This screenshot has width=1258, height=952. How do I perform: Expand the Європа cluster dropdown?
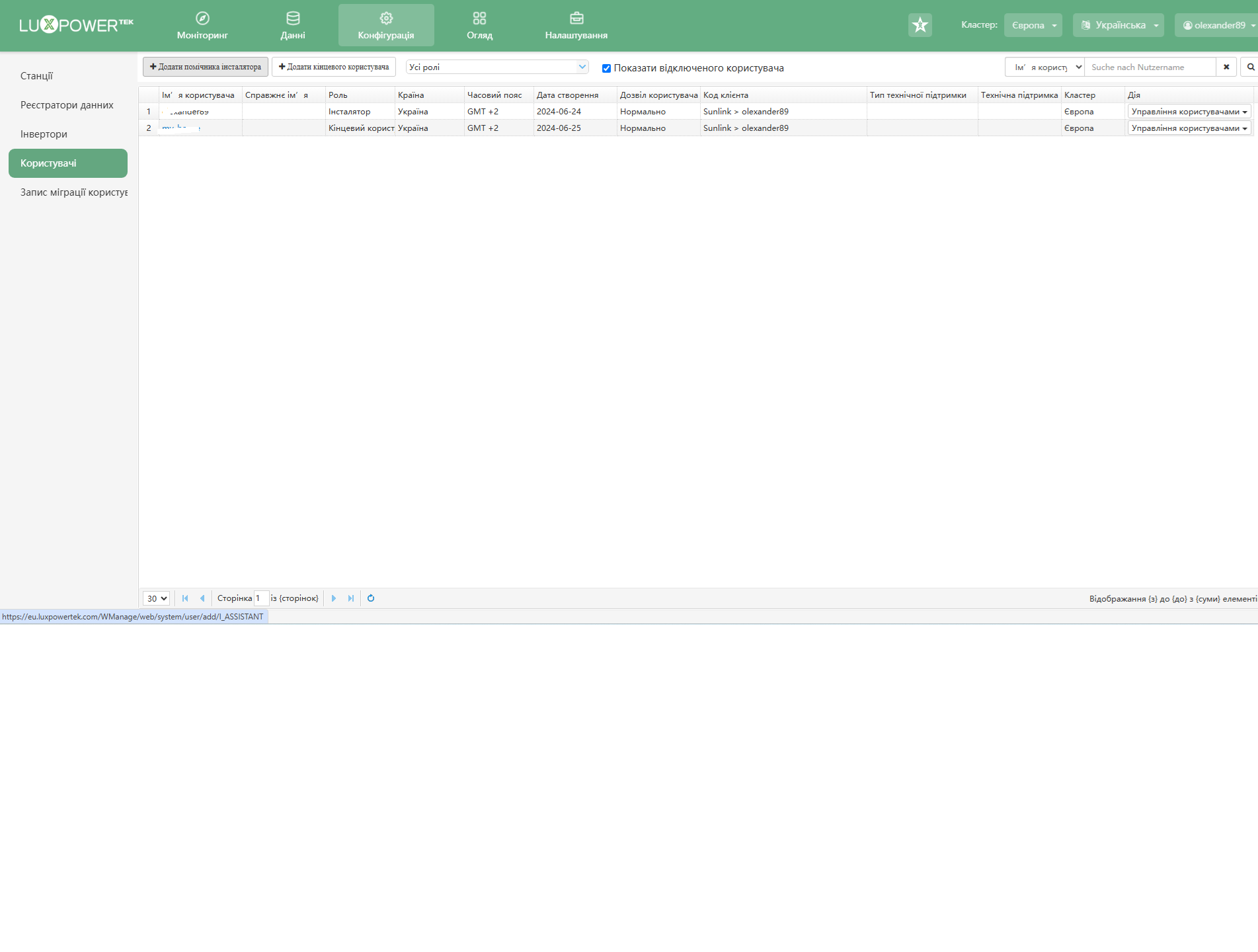tap(1033, 25)
